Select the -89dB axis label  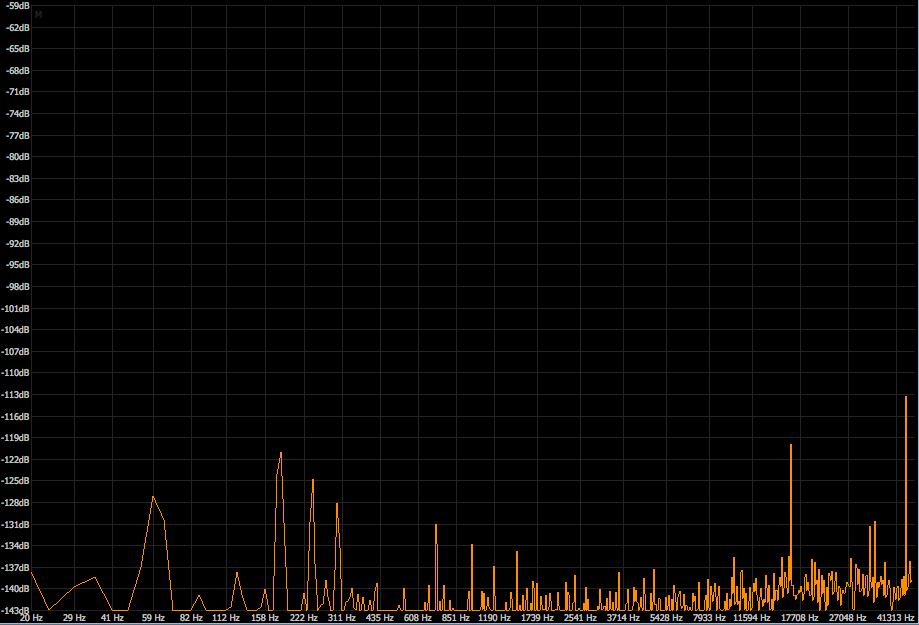click(18, 222)
